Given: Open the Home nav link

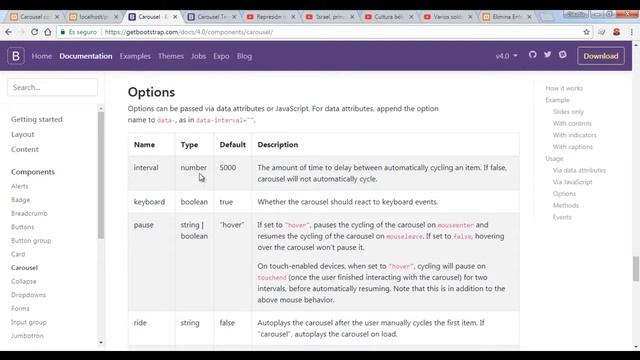Looking at the screenshot, I should [42, 56].
